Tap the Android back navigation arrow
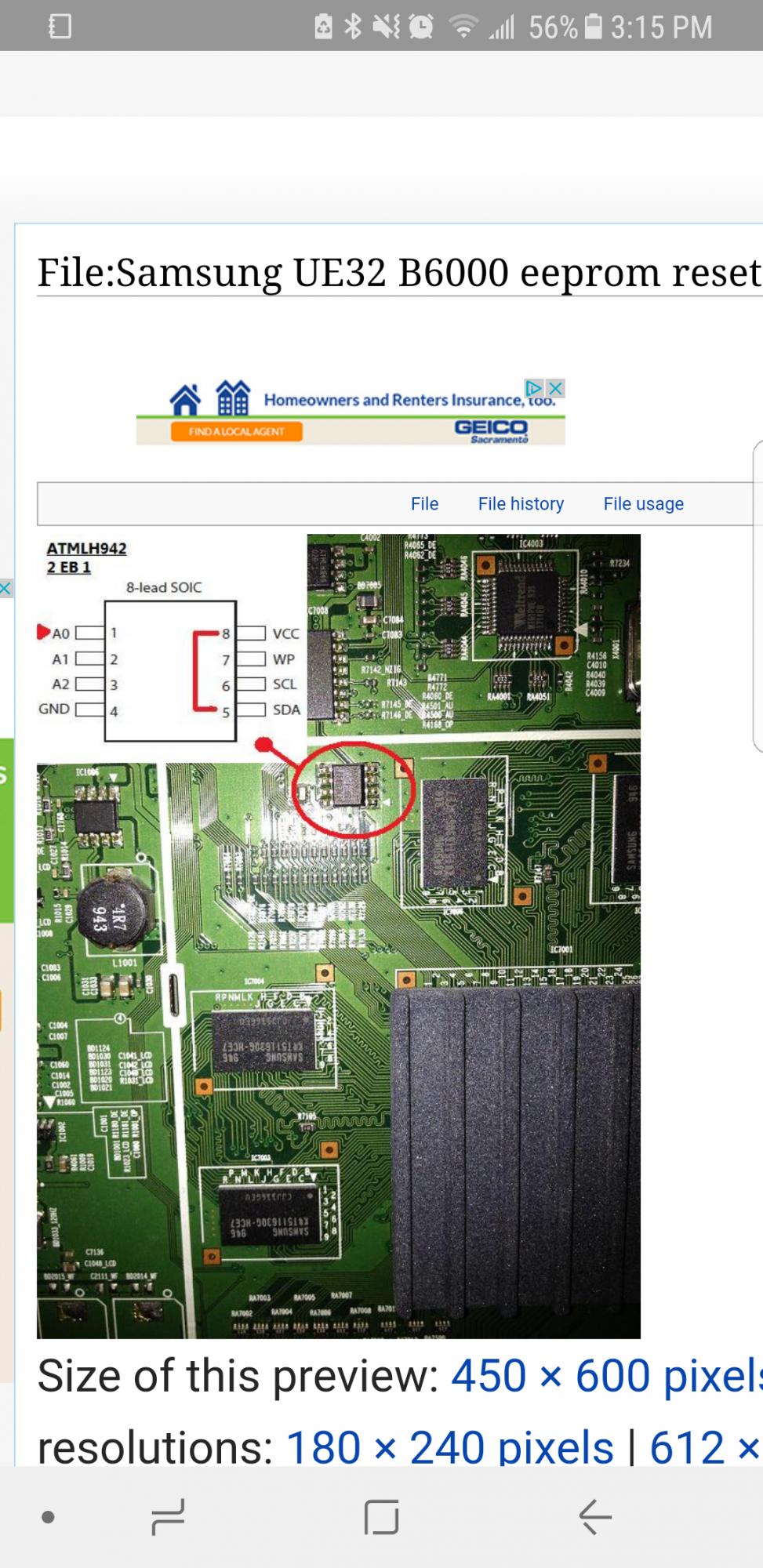 tap(595, 1516)
